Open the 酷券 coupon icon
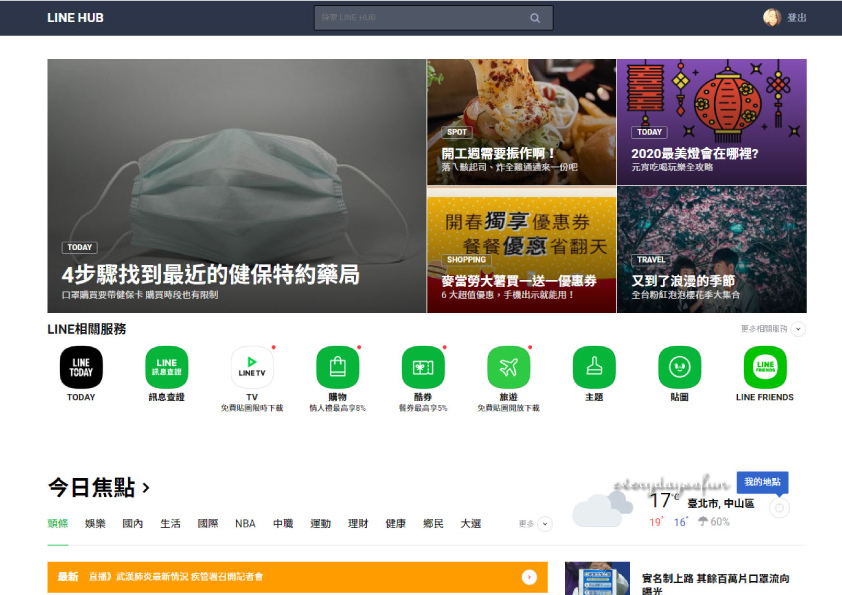The image size is (842, 595). [x=423, y=367]
